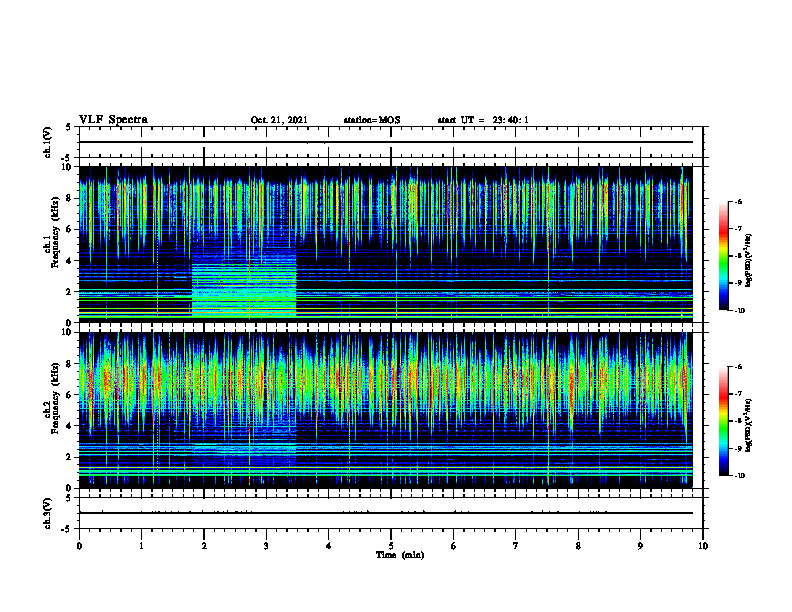This screenshot has height=612, width=792.
Task: Click the "-10" label on ch.2 color scale
Action: (739, 476)
